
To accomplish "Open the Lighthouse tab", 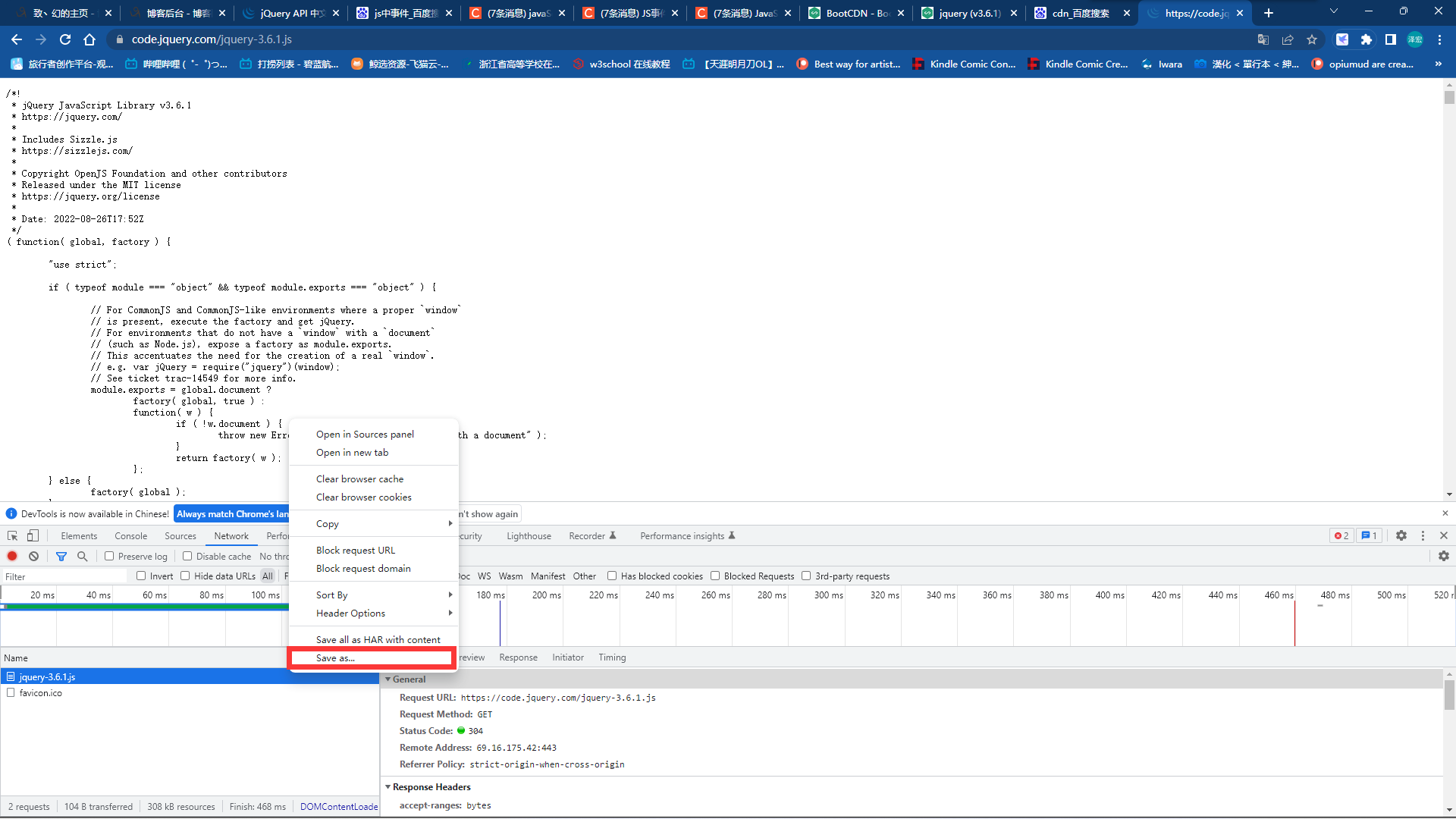I will coord(529,535).
